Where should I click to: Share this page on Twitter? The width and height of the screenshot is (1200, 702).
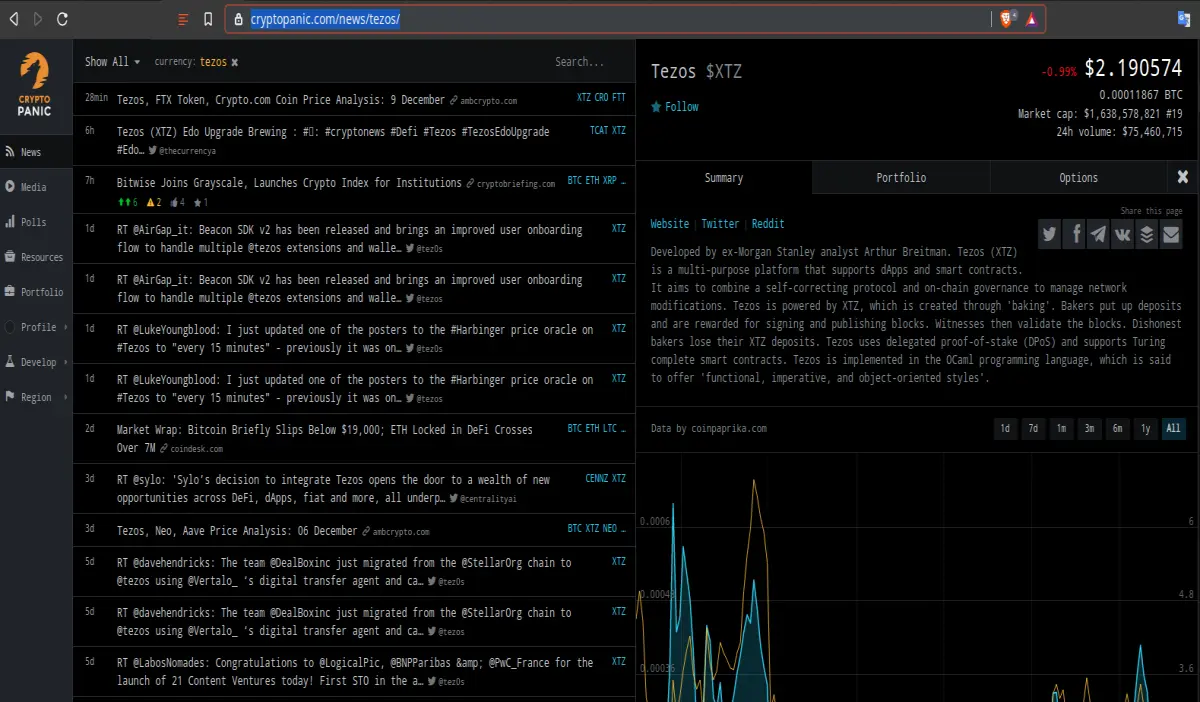[x=1049, y=235]
